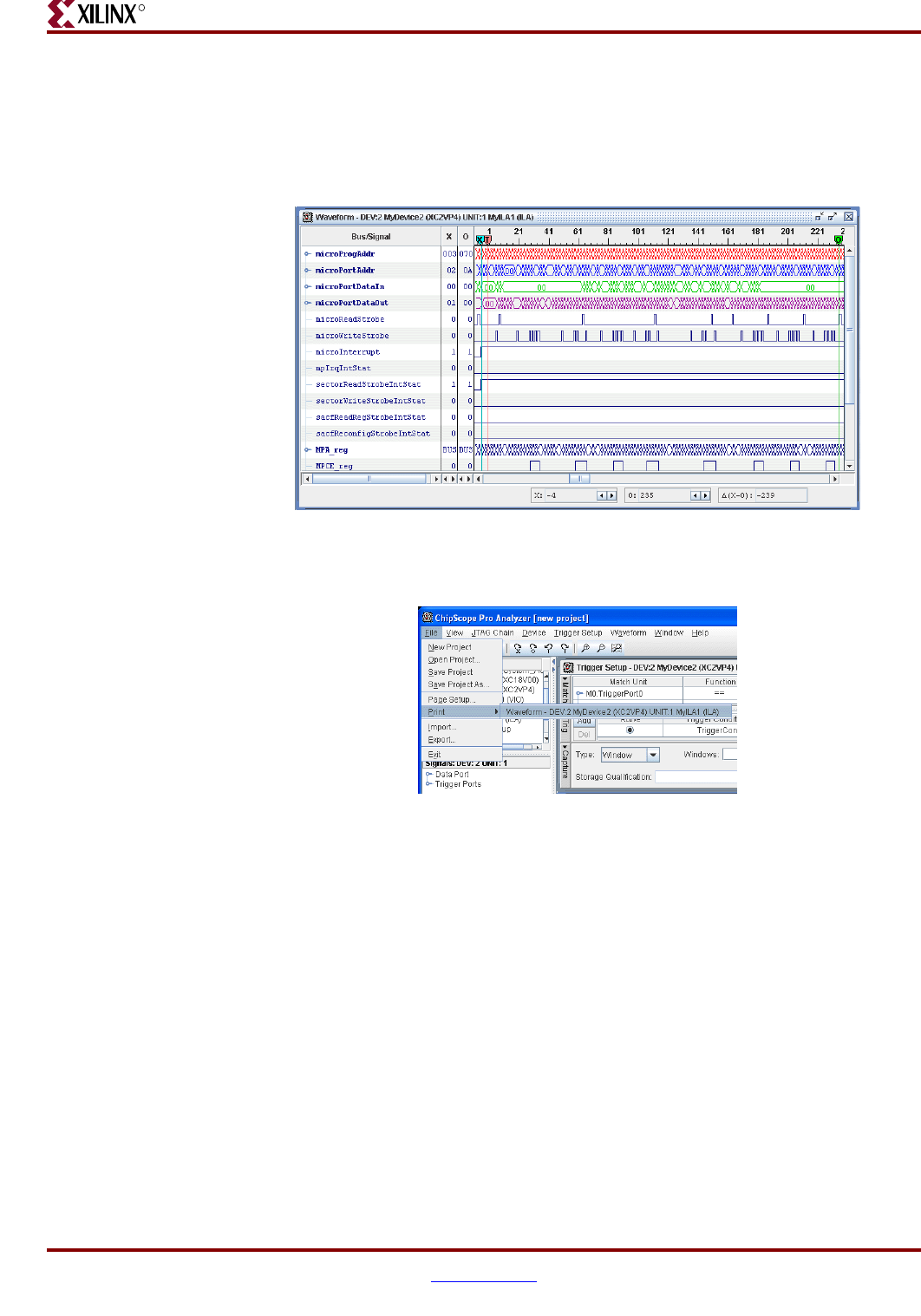Image resolution: width=921 pixels, height=1316 pixels.
Task: Select Waveform DEV:2 print submenu item
Action: [x=617, y=711]
